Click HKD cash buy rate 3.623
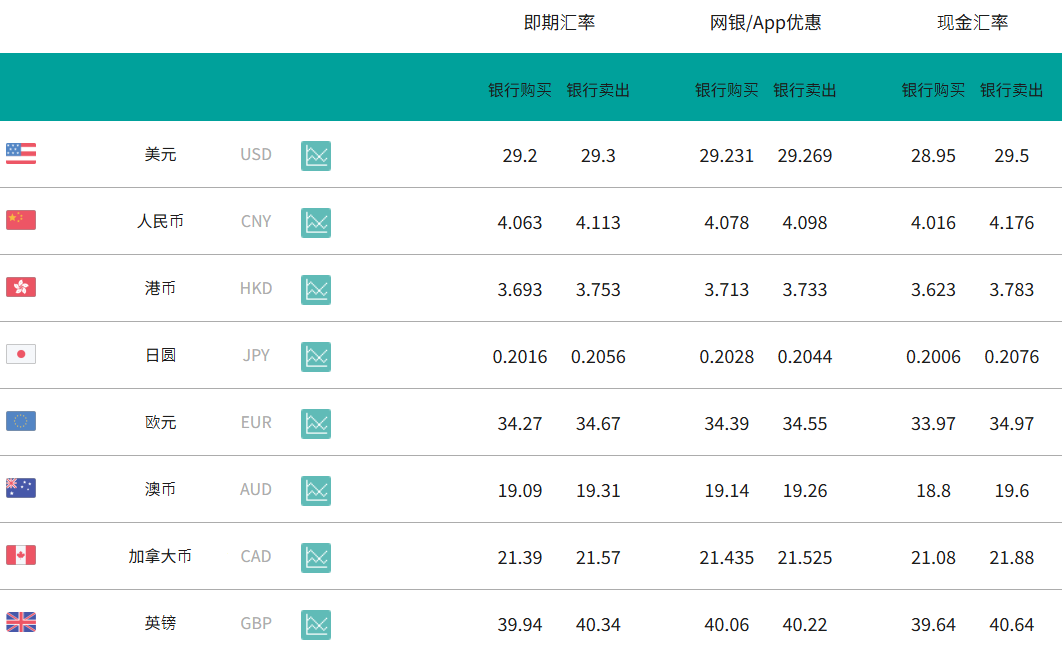The image size is (1062, 653). [x=933, y=290]
